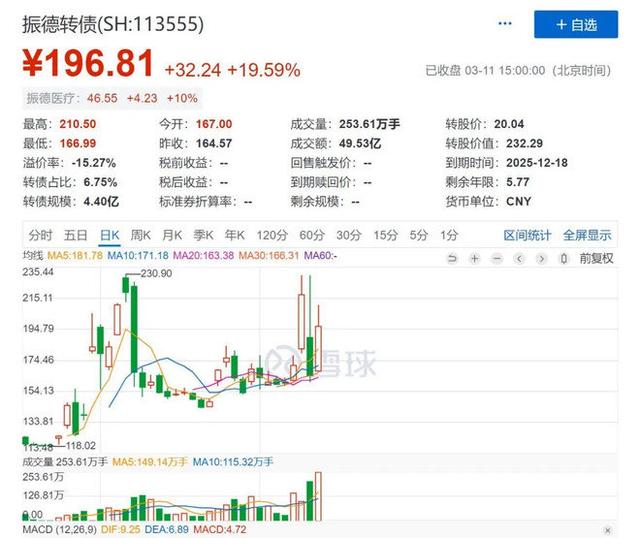This screenshot has width=640, height=538.
Task: Zoom out the K-line chart with minus icon
Action: (497, 258)
